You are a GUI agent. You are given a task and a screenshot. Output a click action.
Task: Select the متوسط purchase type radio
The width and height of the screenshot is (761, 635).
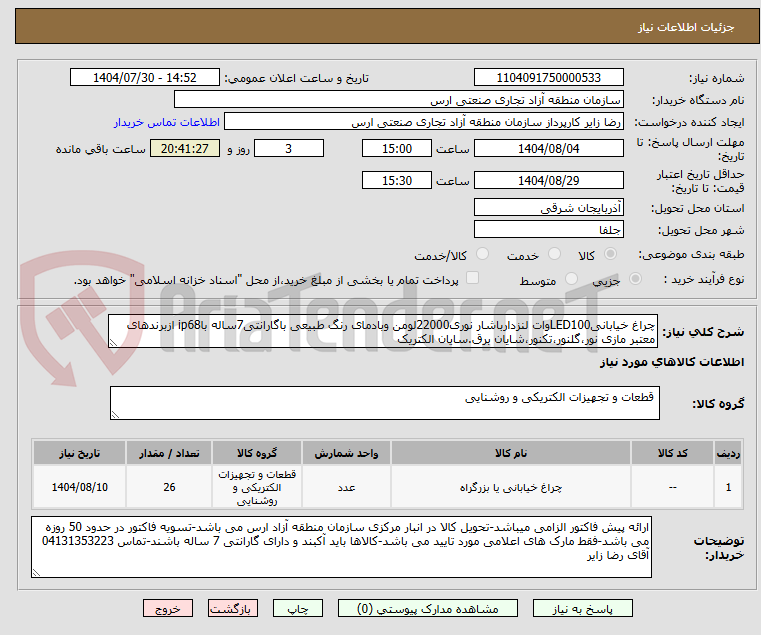pyautogui.click(x=572, y=279)
